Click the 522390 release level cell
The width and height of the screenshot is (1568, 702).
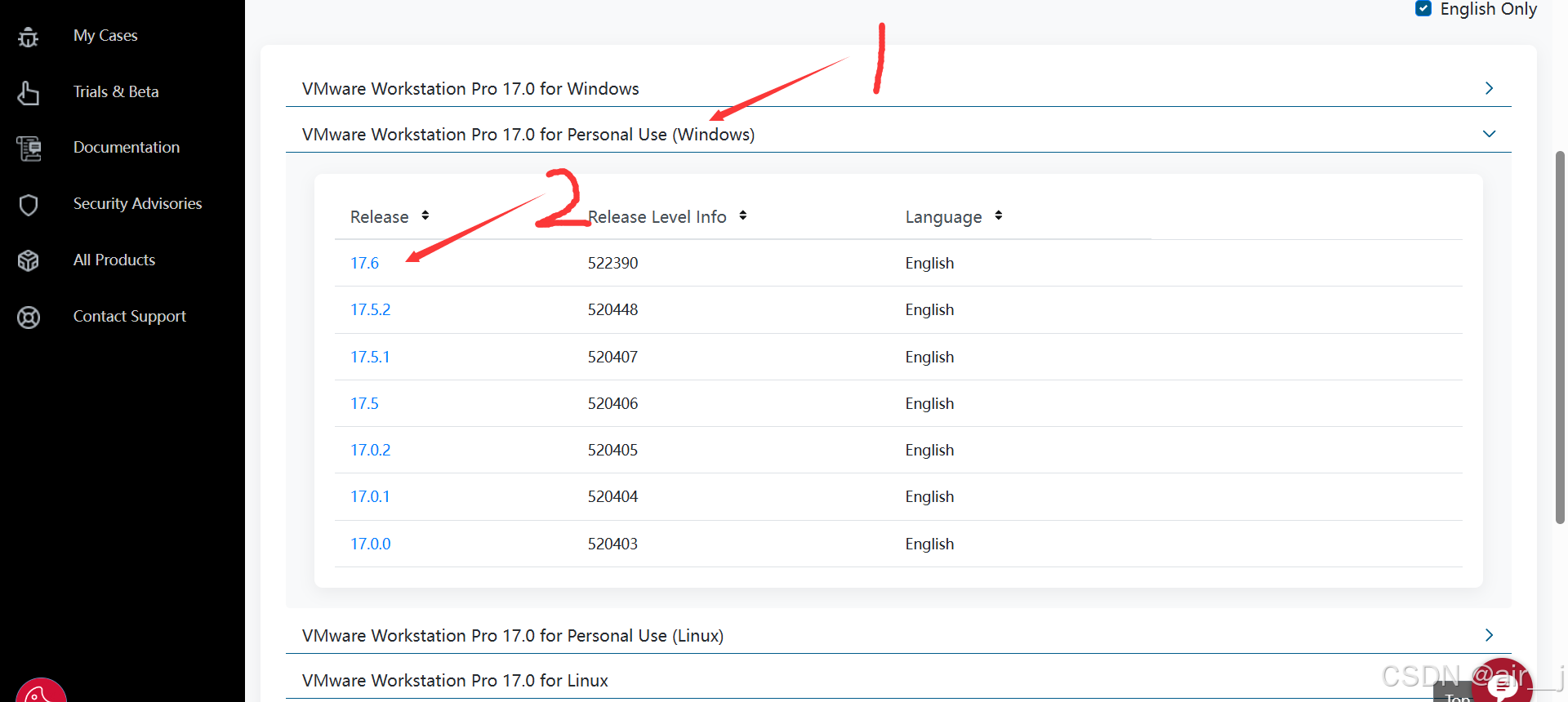click(612, 263)
